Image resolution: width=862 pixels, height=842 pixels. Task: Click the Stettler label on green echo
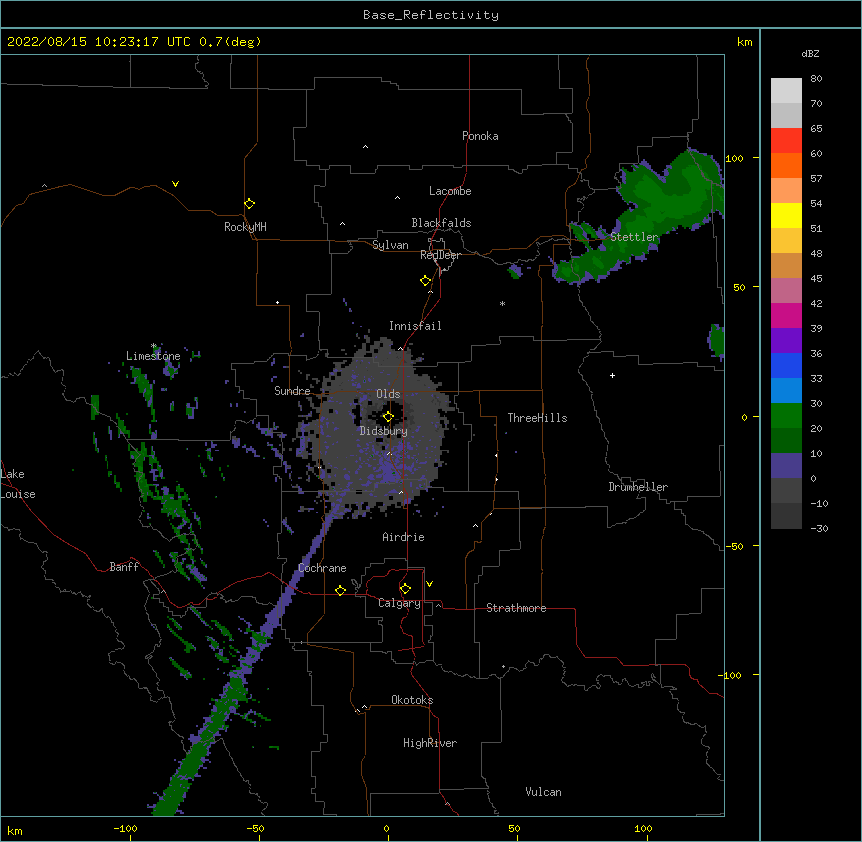[x=634, y=237]
